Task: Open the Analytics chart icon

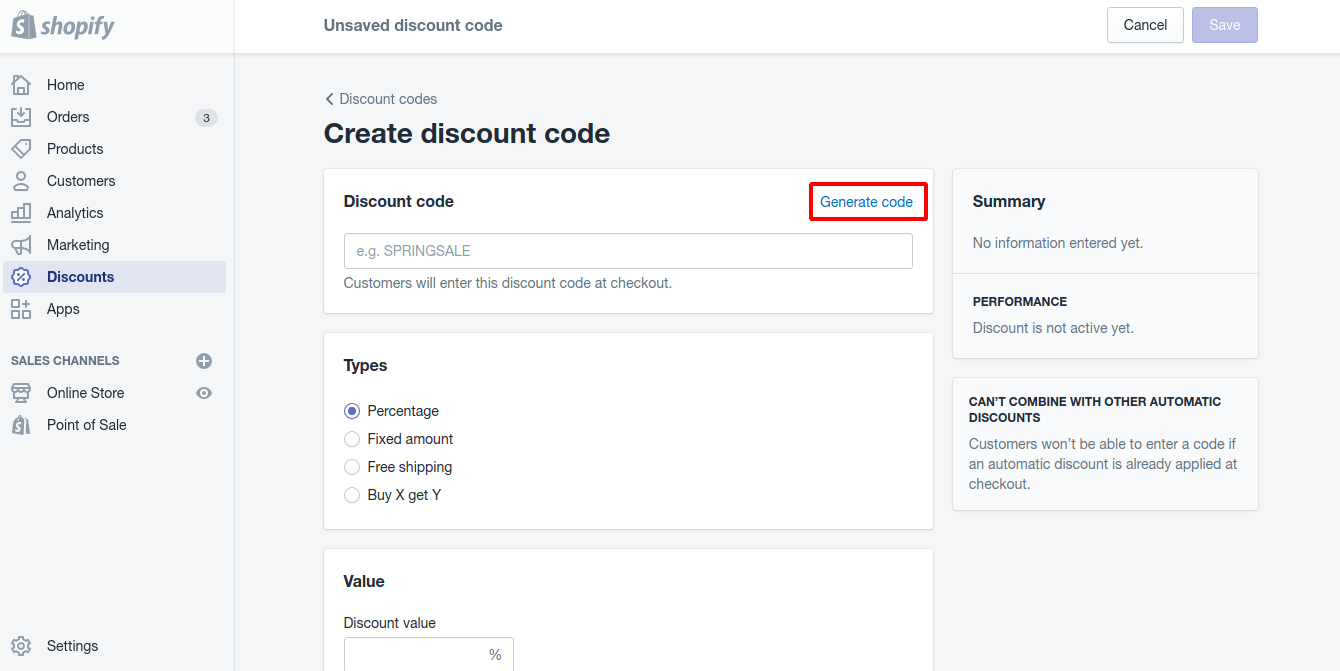Action: [x=21, y=212]
